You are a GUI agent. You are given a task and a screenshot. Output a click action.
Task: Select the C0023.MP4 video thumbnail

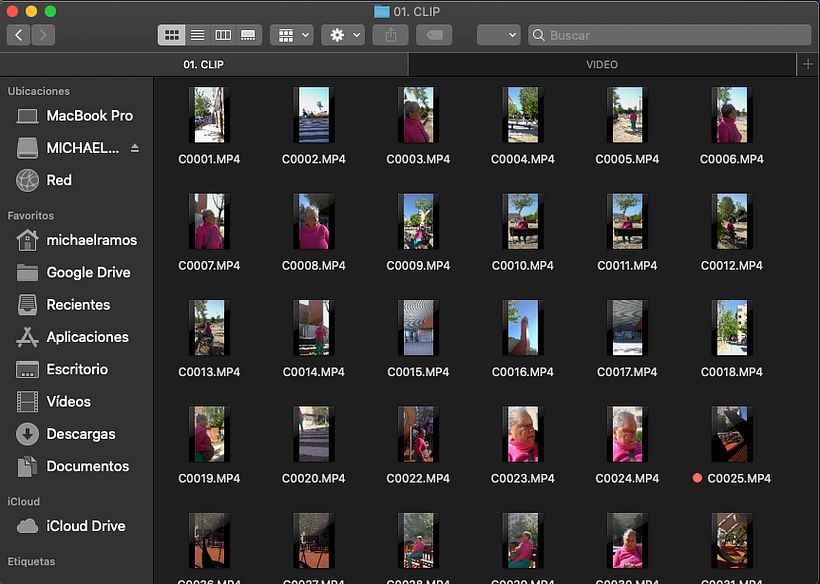pos(523,434)
